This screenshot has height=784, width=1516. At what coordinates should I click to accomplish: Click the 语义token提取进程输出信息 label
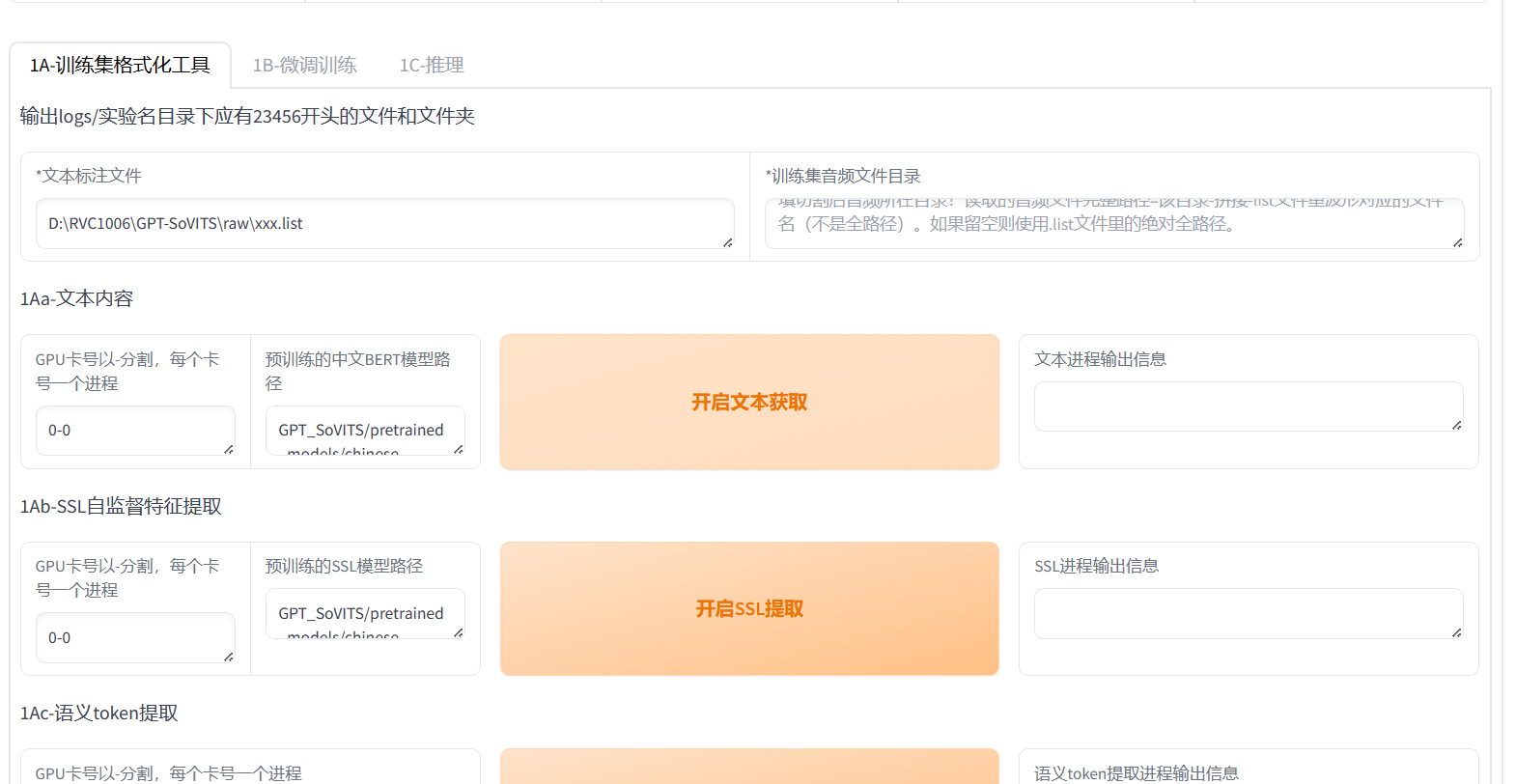[1137, 772]
